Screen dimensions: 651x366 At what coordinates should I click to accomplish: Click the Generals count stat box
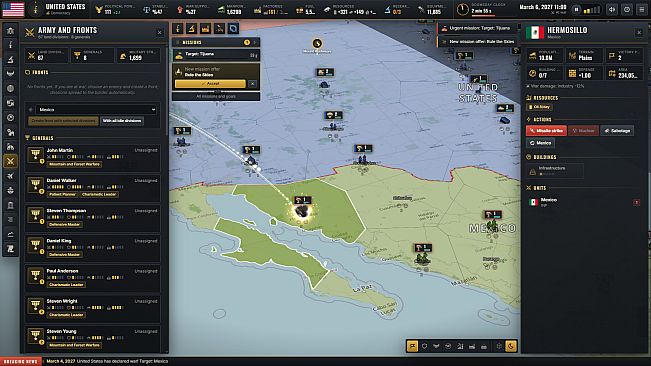[92, 56]
